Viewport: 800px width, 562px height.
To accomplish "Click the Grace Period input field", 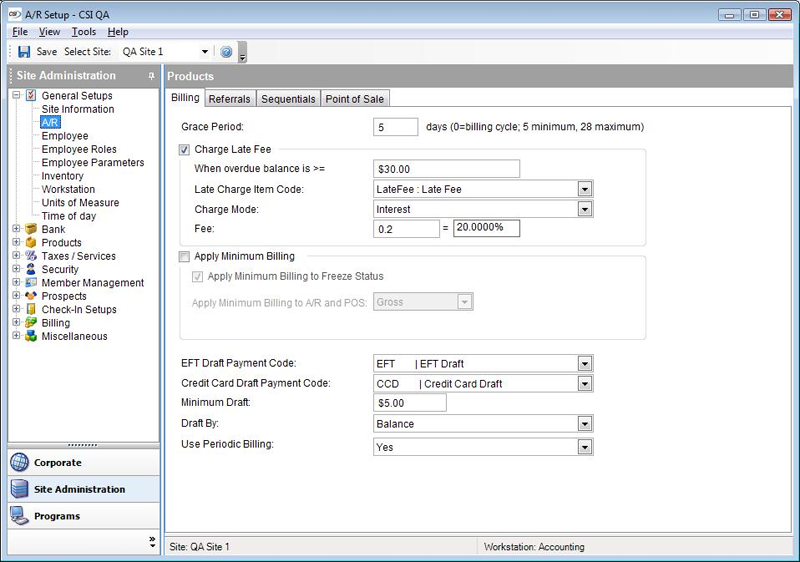I will 395,127.
